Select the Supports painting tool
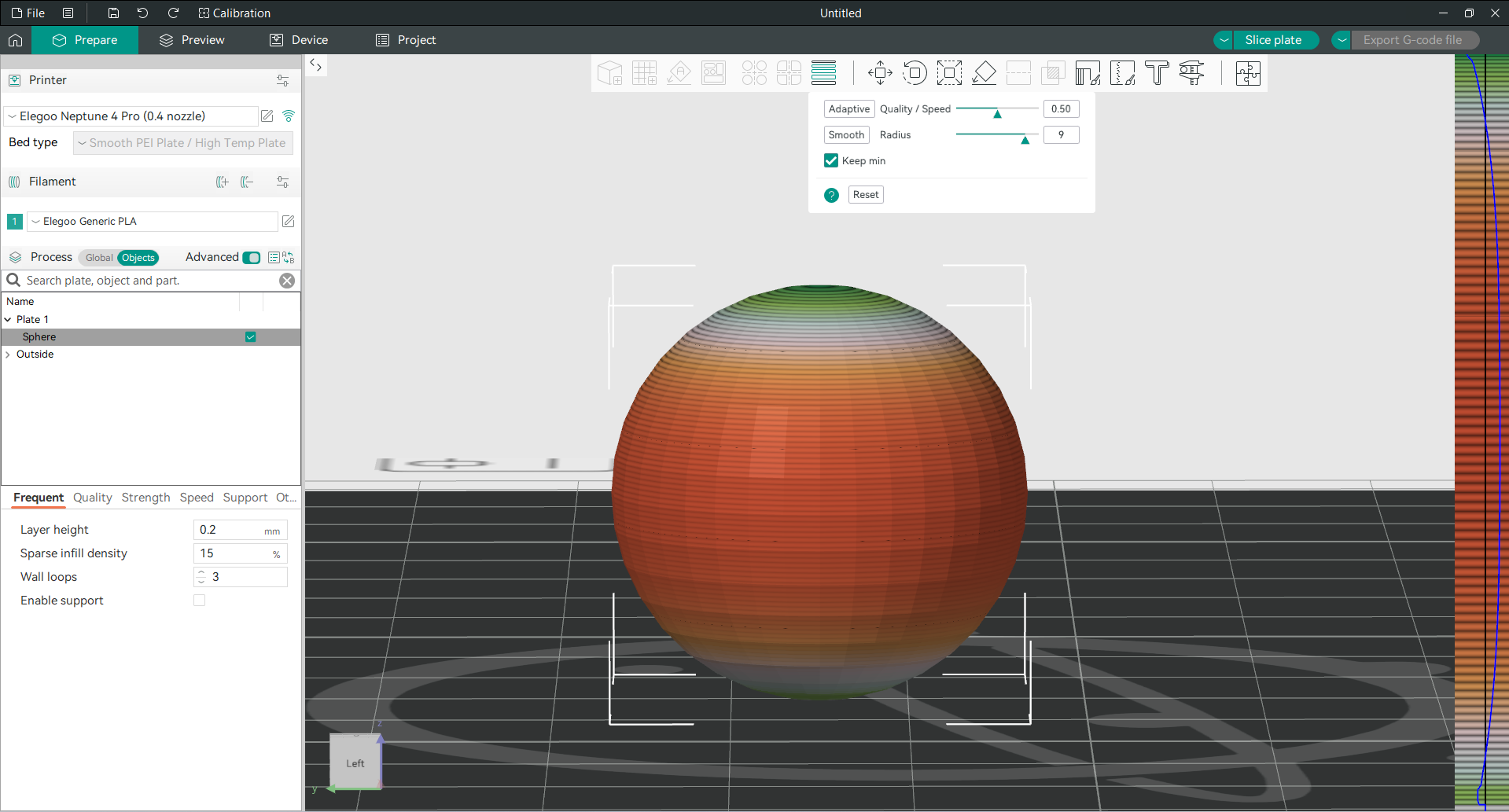This screenshot has height=812, width=1509. coord(1088,73)
